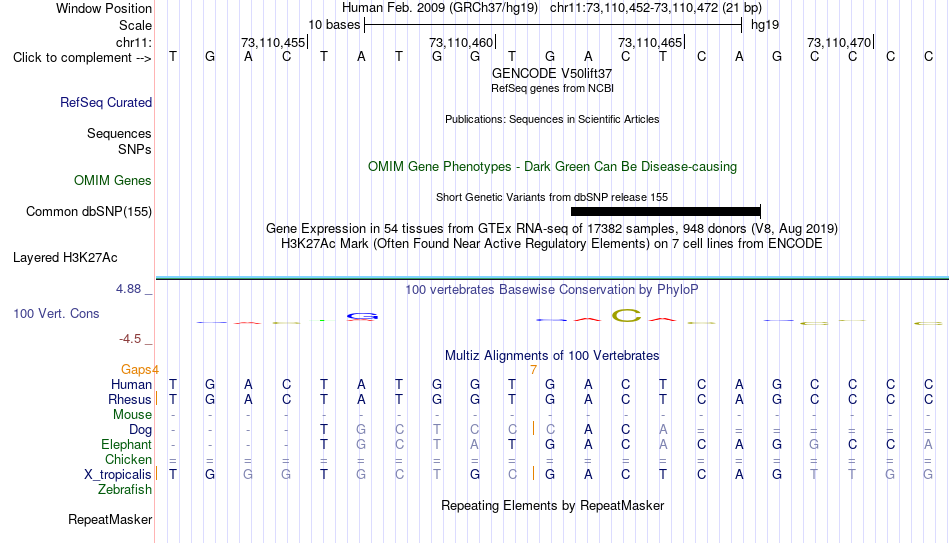Click the 'Click to complement -->' label
Screen dimensions: 950x543
click(x=82, y=58)
